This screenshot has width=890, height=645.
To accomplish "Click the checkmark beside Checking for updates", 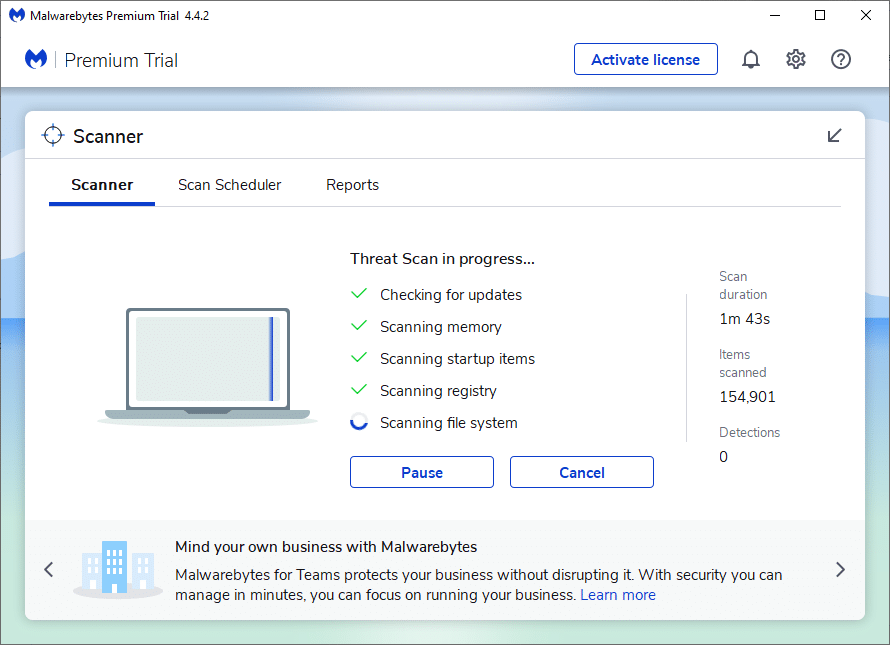I will click(359, 294).
